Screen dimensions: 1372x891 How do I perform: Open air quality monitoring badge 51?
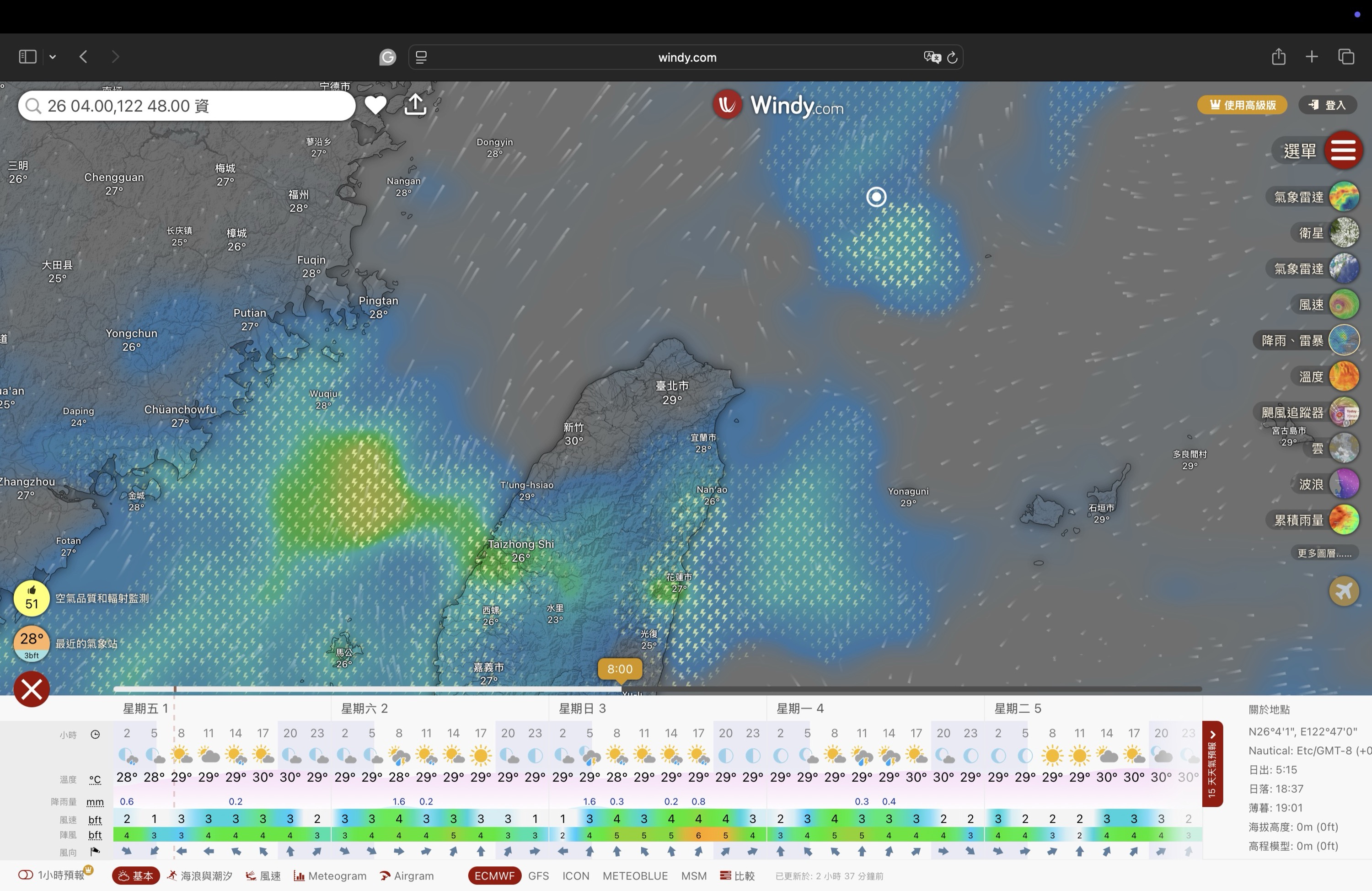(32, 599)
